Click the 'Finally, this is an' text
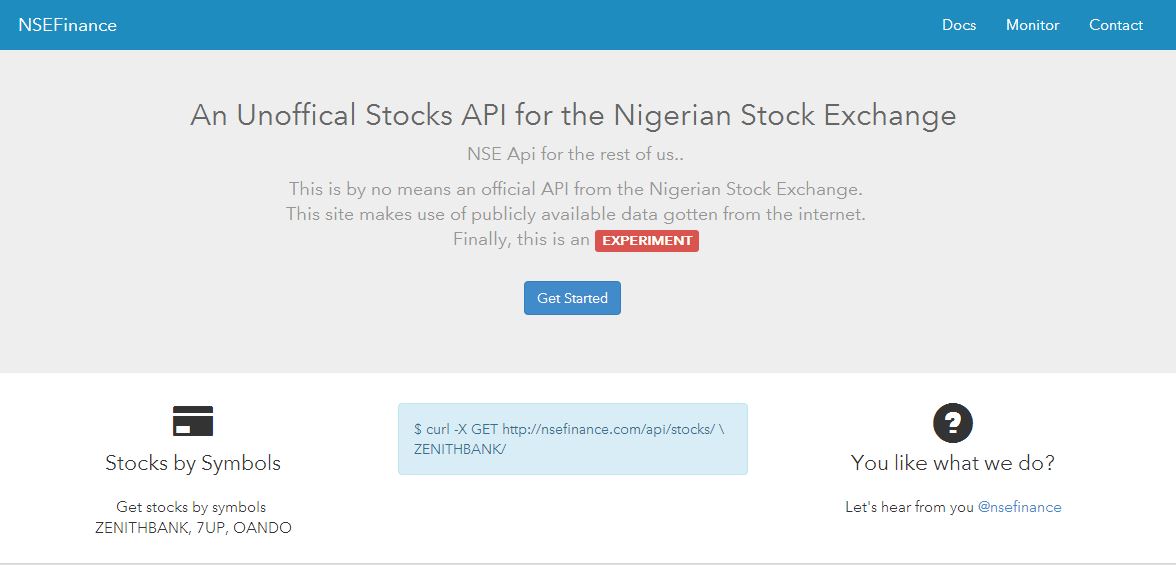The height and width of the screenshot is (565, 1176). [521, 240]
